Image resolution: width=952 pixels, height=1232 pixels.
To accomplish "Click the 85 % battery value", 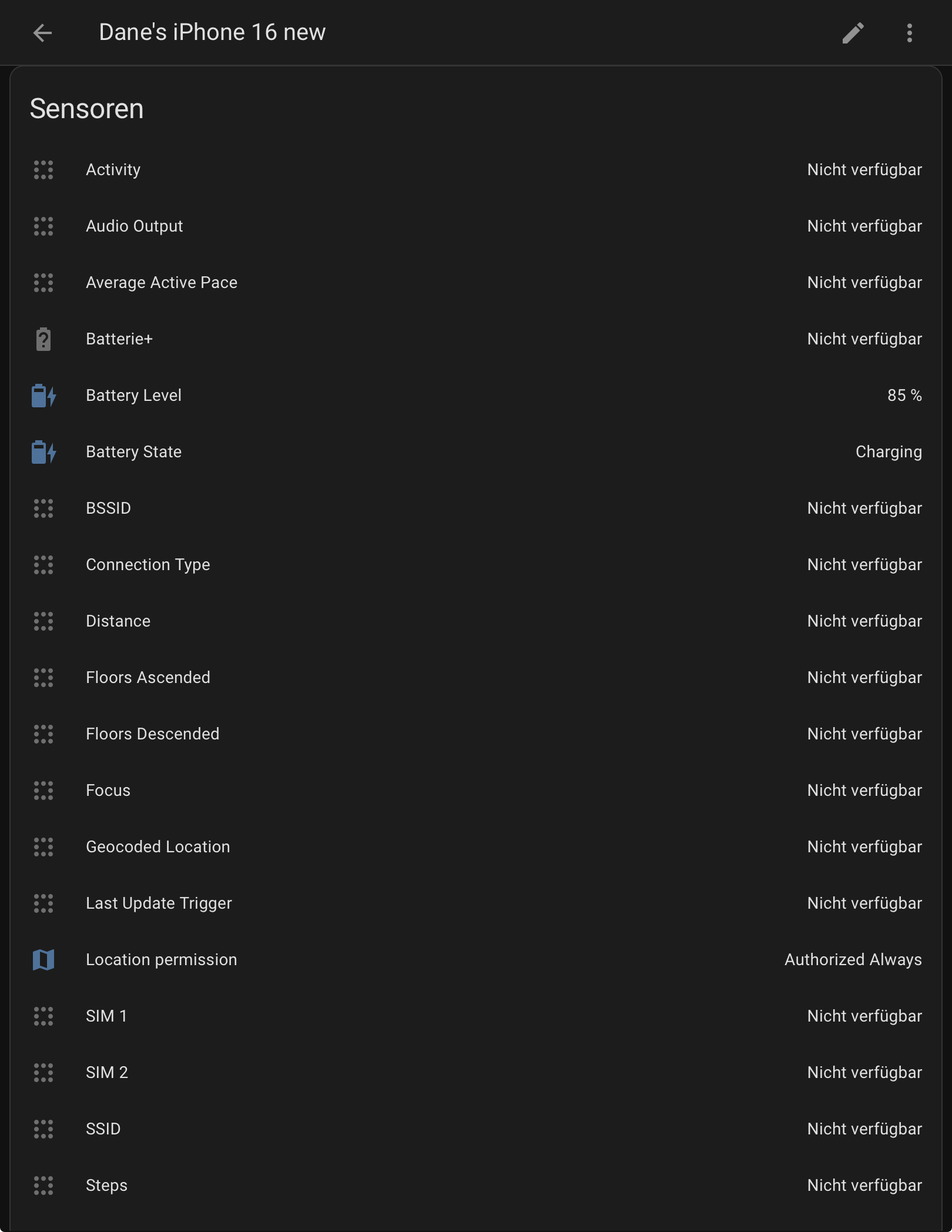I will [904, 396].
